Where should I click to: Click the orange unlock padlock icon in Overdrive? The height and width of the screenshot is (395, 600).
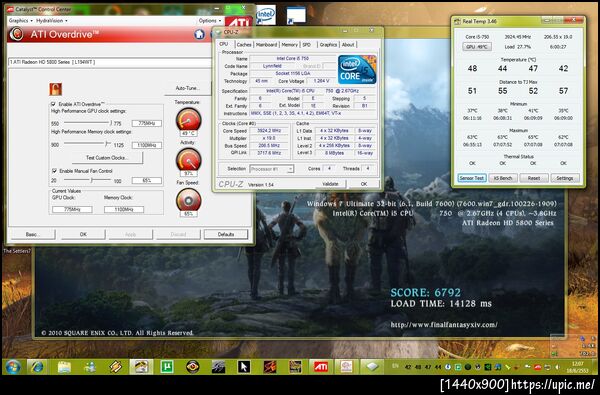click(x=55, y=89)
